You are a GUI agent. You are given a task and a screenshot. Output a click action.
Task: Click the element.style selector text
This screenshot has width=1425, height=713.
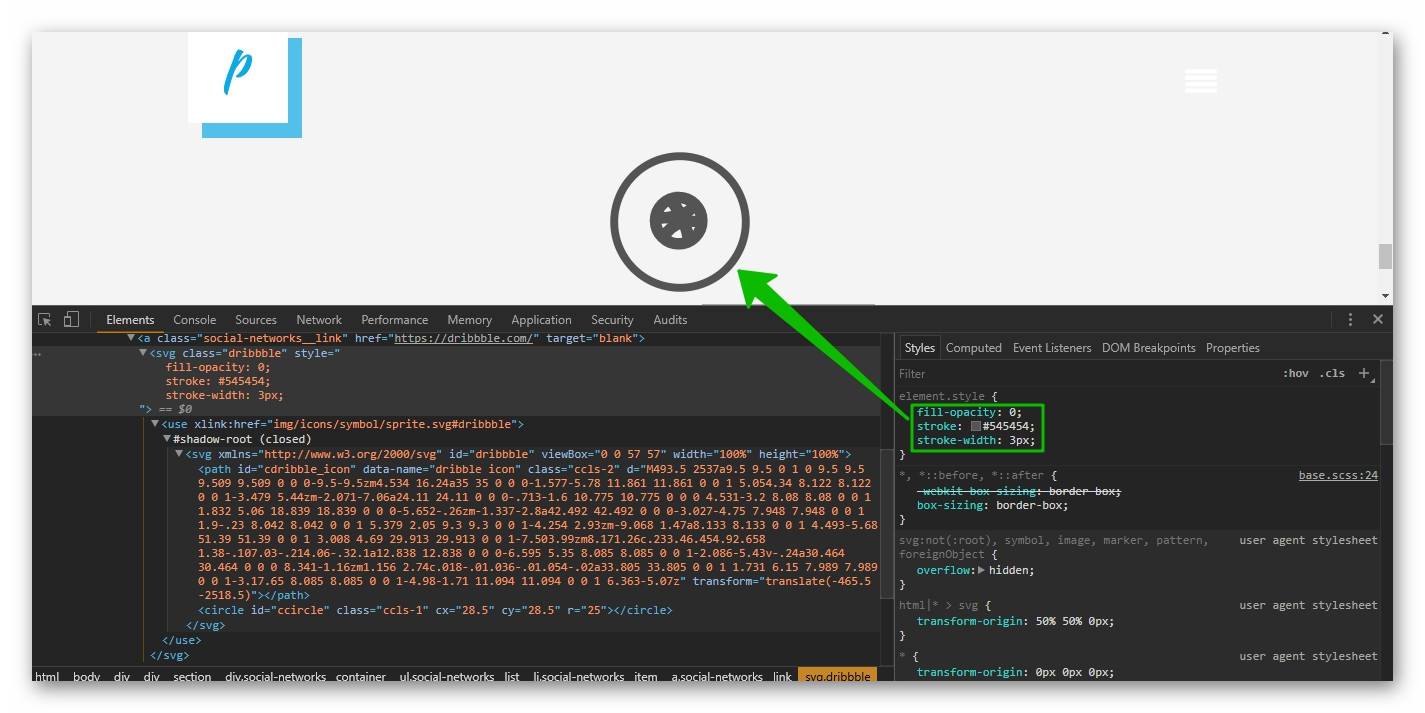coord(941,396)
